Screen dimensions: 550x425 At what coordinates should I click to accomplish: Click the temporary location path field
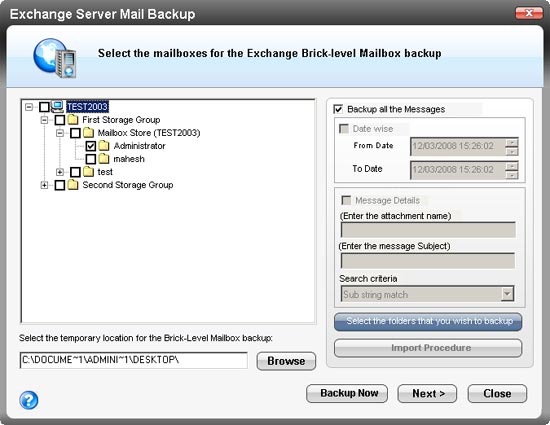134,360
